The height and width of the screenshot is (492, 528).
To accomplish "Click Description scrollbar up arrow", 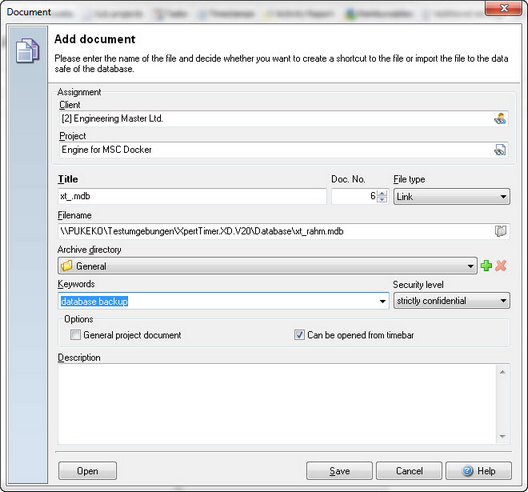I will 503,372.
